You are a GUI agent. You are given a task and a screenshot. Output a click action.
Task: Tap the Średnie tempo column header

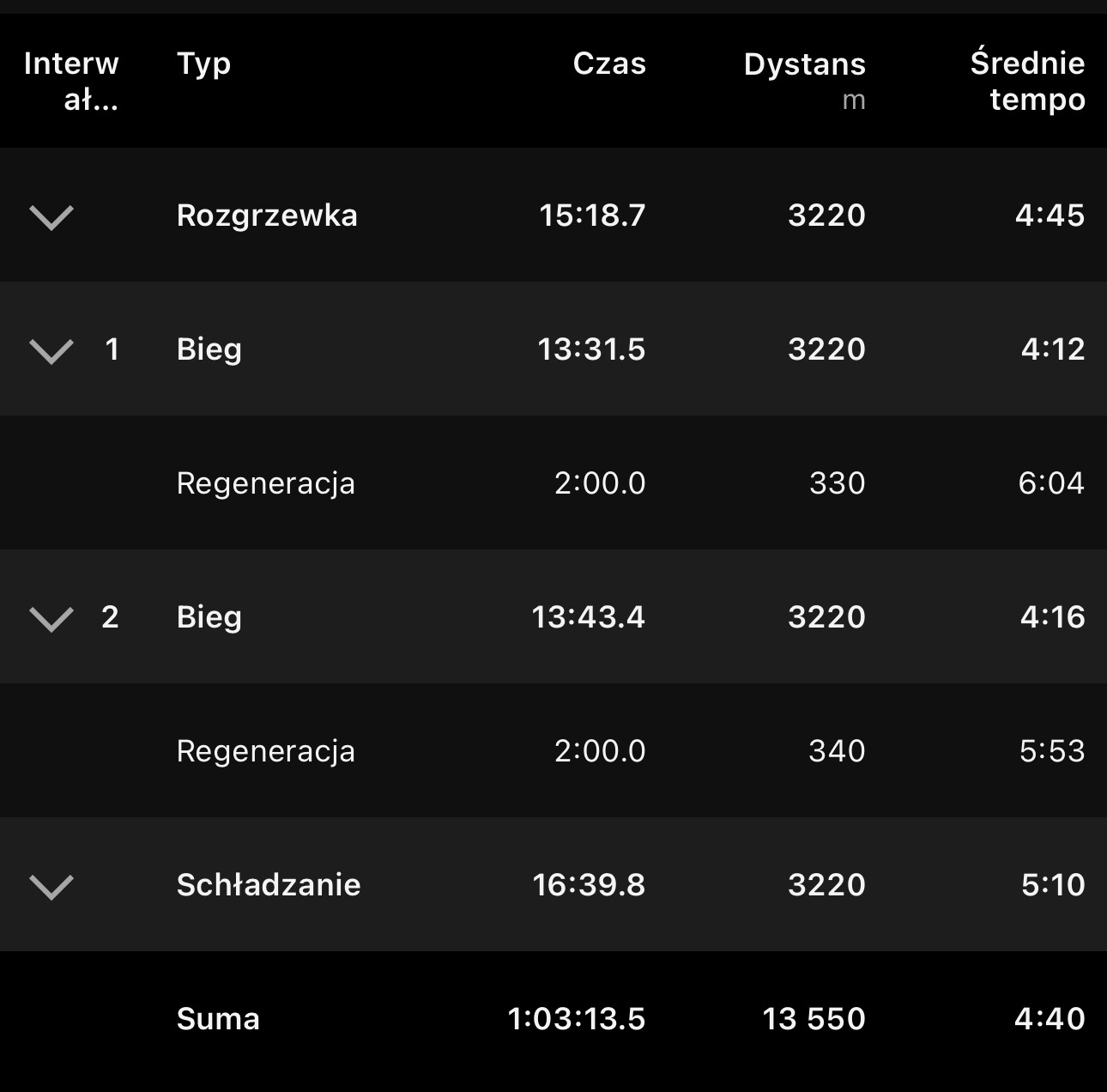pos(1027,81)
